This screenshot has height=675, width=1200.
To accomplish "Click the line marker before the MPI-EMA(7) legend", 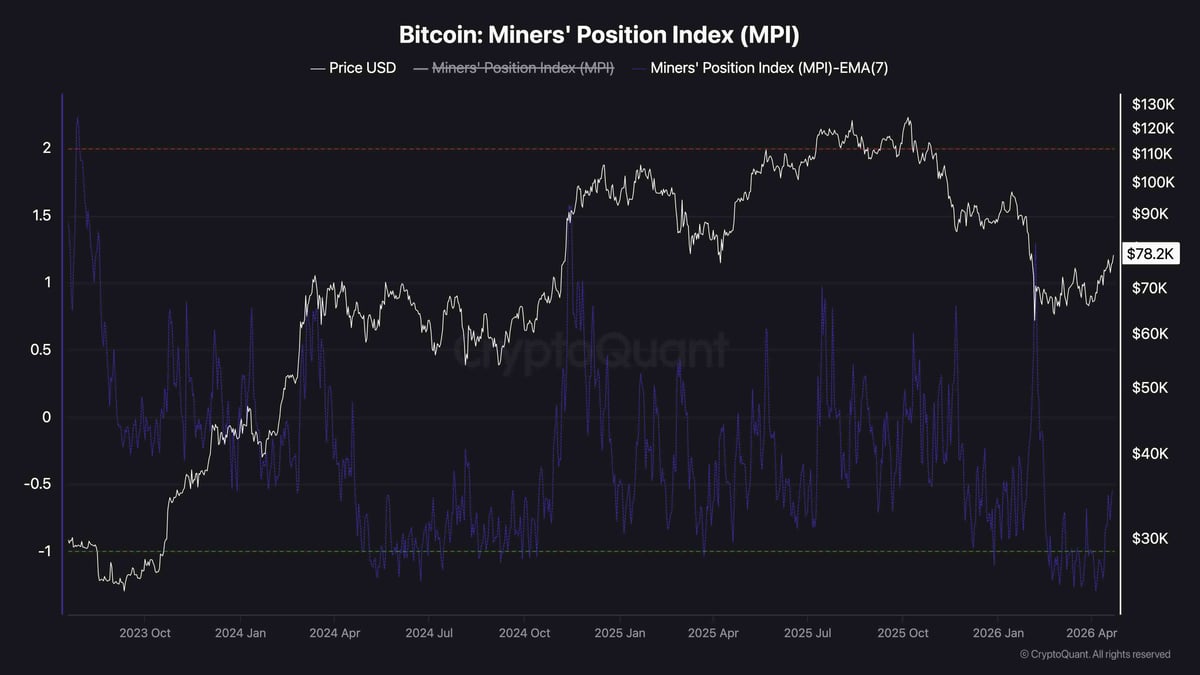I will pyautogui.click(x=638, y=68).
